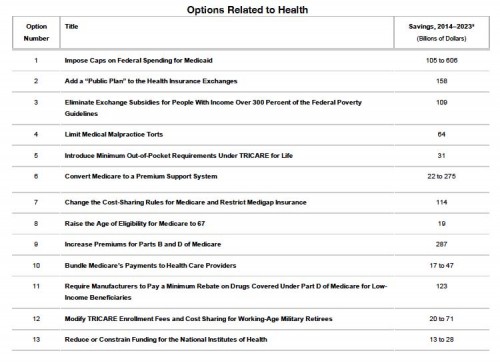The image size is (500, 363).
Task: Click the Title column header
Action: pos(71,26)
